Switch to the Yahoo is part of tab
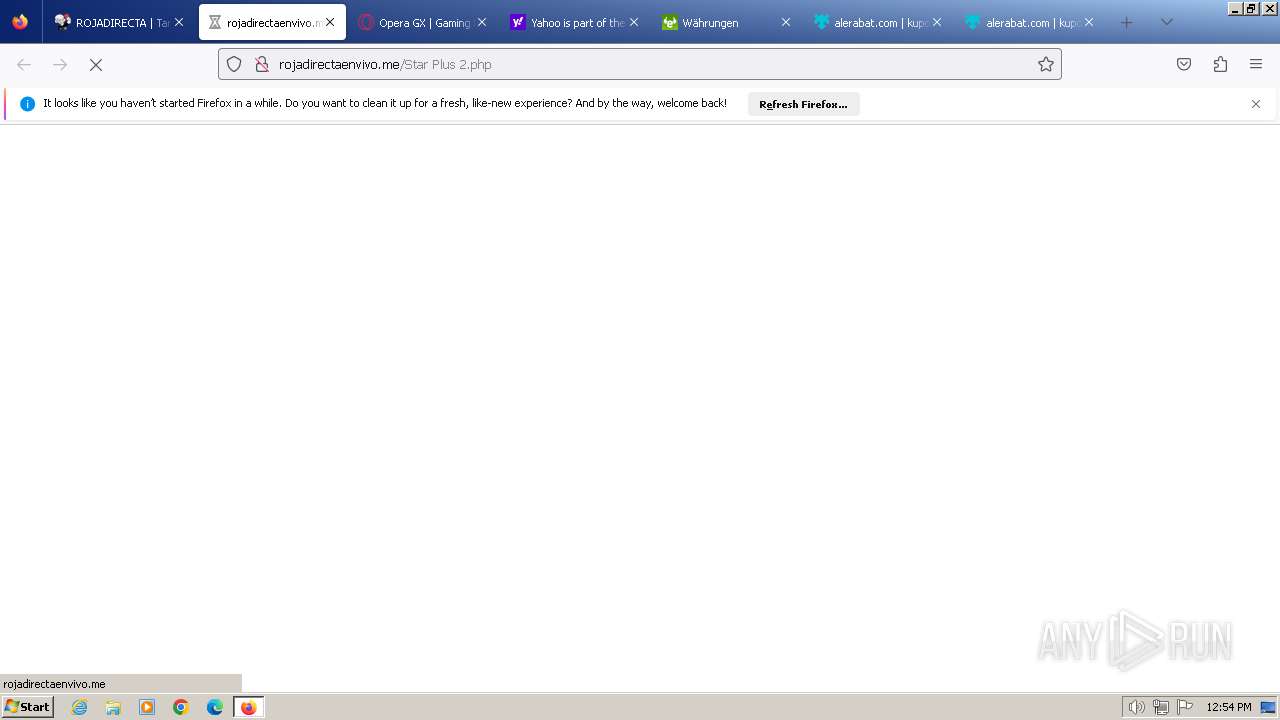The height and width of the screenshot is (720, 1280). 575,22
